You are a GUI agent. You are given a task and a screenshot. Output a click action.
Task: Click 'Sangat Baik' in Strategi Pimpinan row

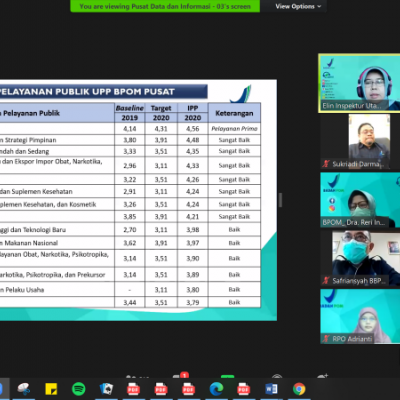234,140
